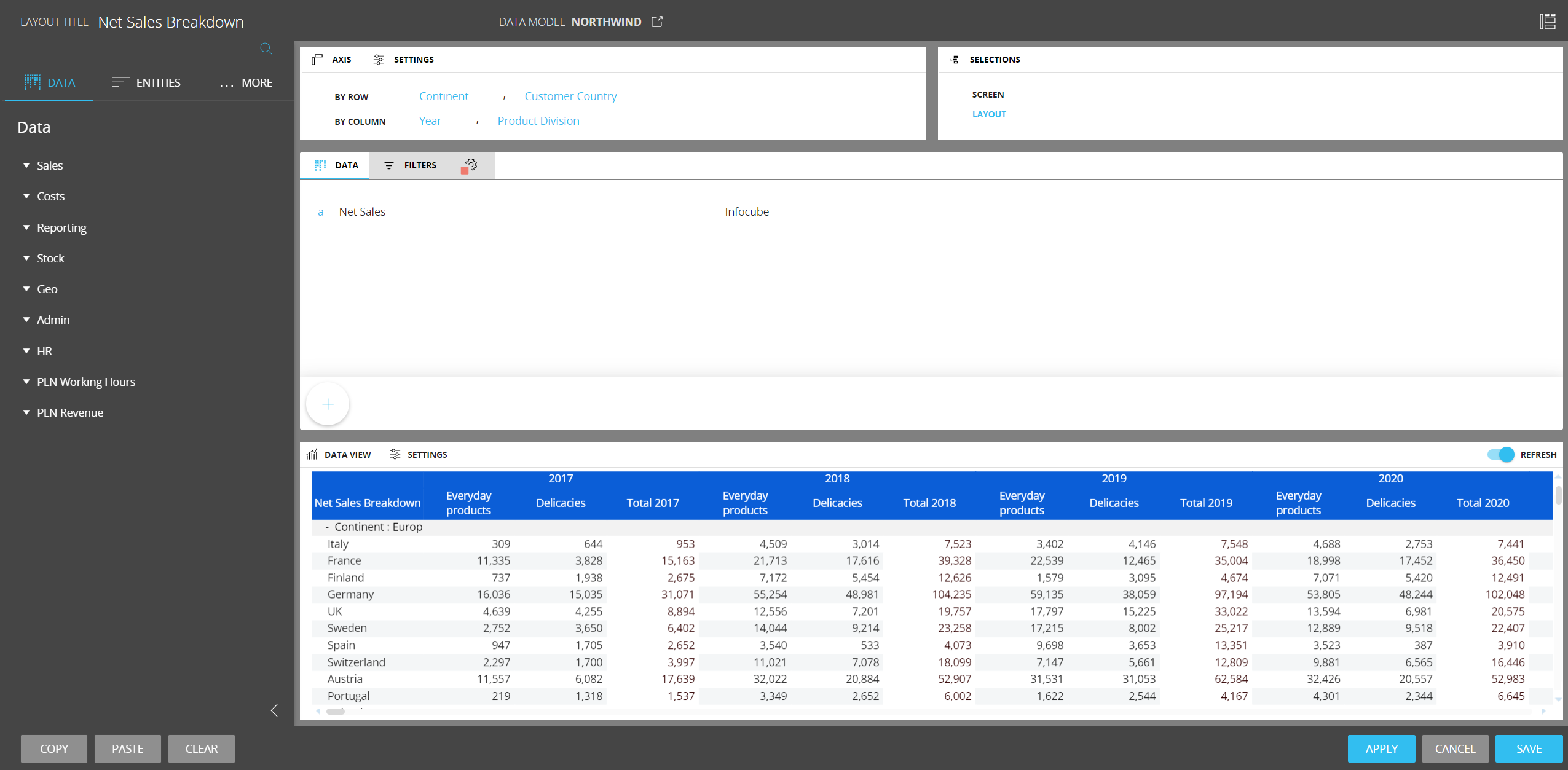
Task: Click the search magnifier icon in sidebar
Action: [266, 49]
